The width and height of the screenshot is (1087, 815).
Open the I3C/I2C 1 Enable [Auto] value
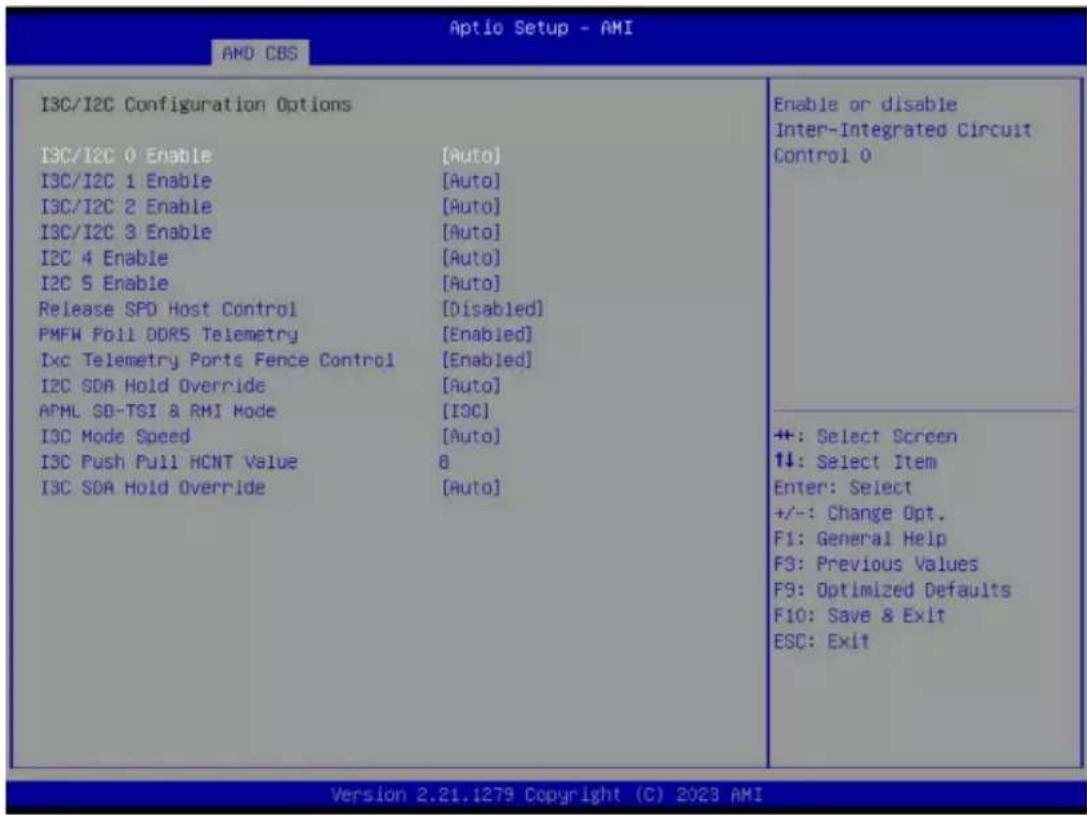[471, 181]
